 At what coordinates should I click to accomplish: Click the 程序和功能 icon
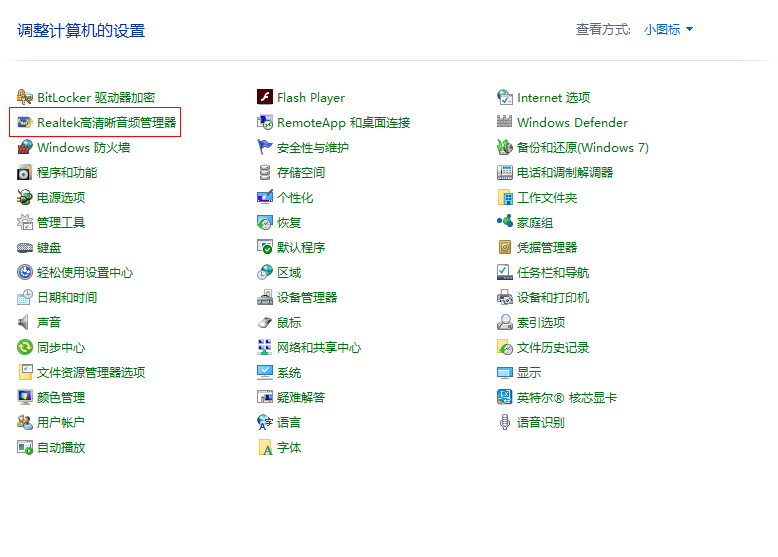pos(25,172)
